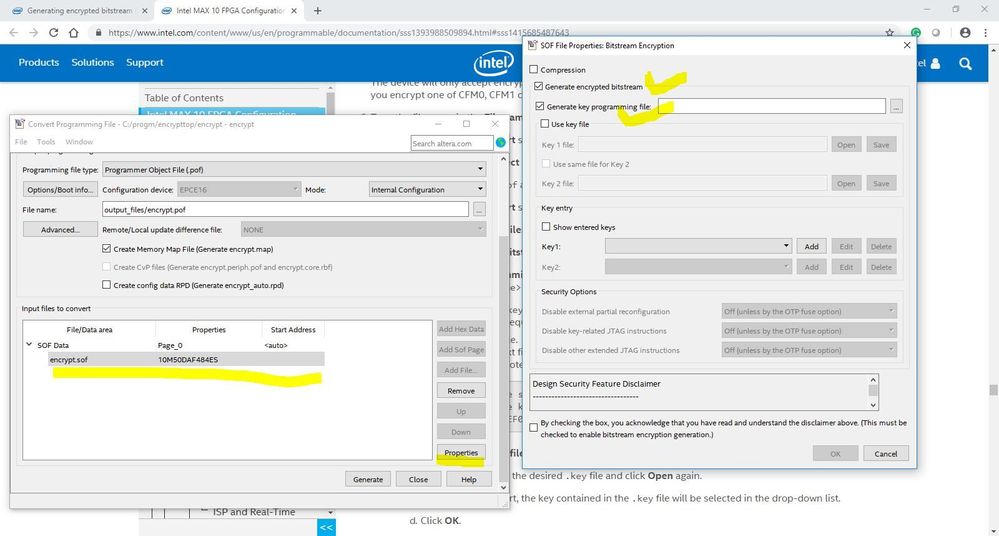The image size is (999, 536).
Task: Open the Tools menu
Action: pos(46,141)
